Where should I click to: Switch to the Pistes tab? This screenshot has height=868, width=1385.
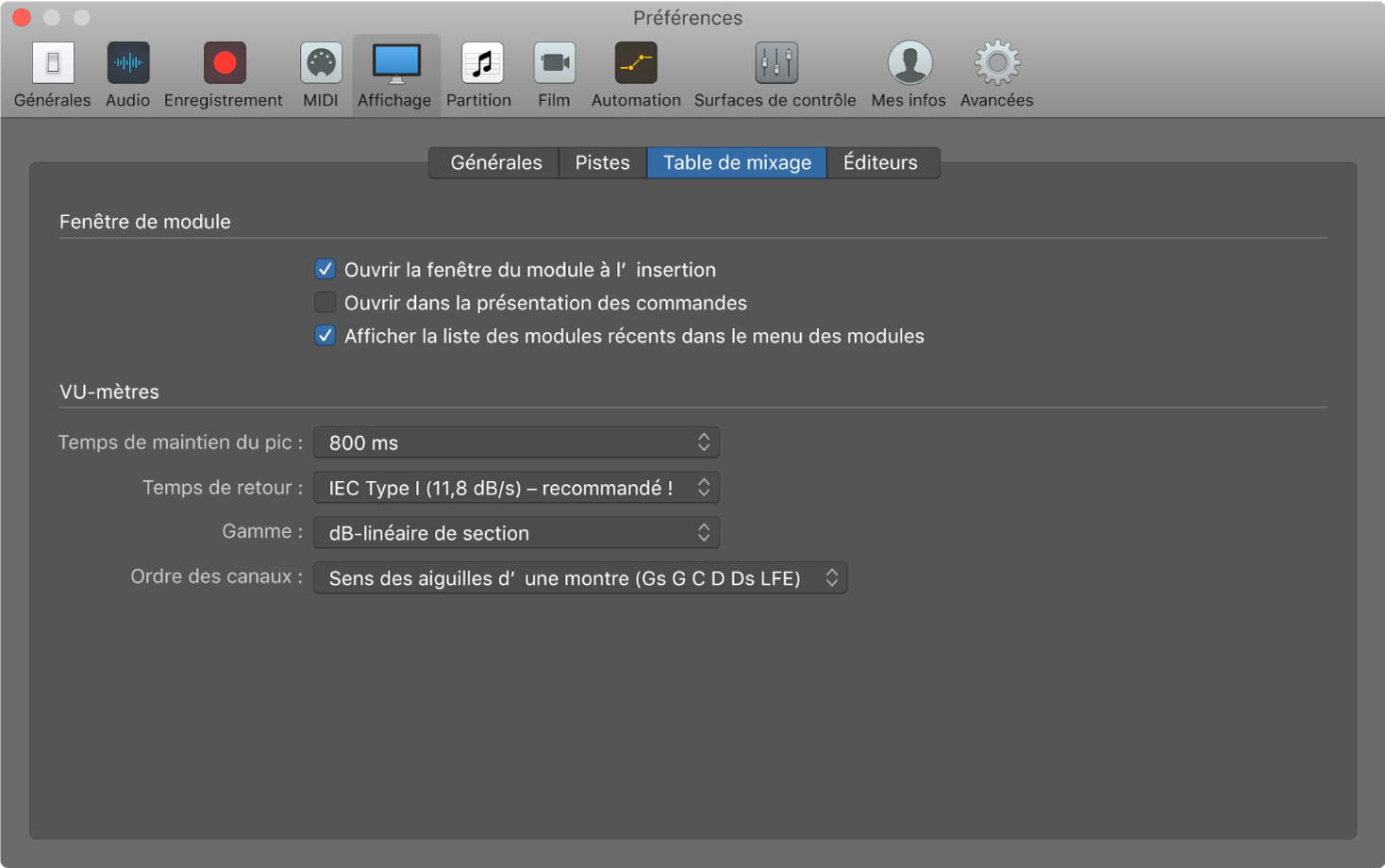click(x=602, y=162)
